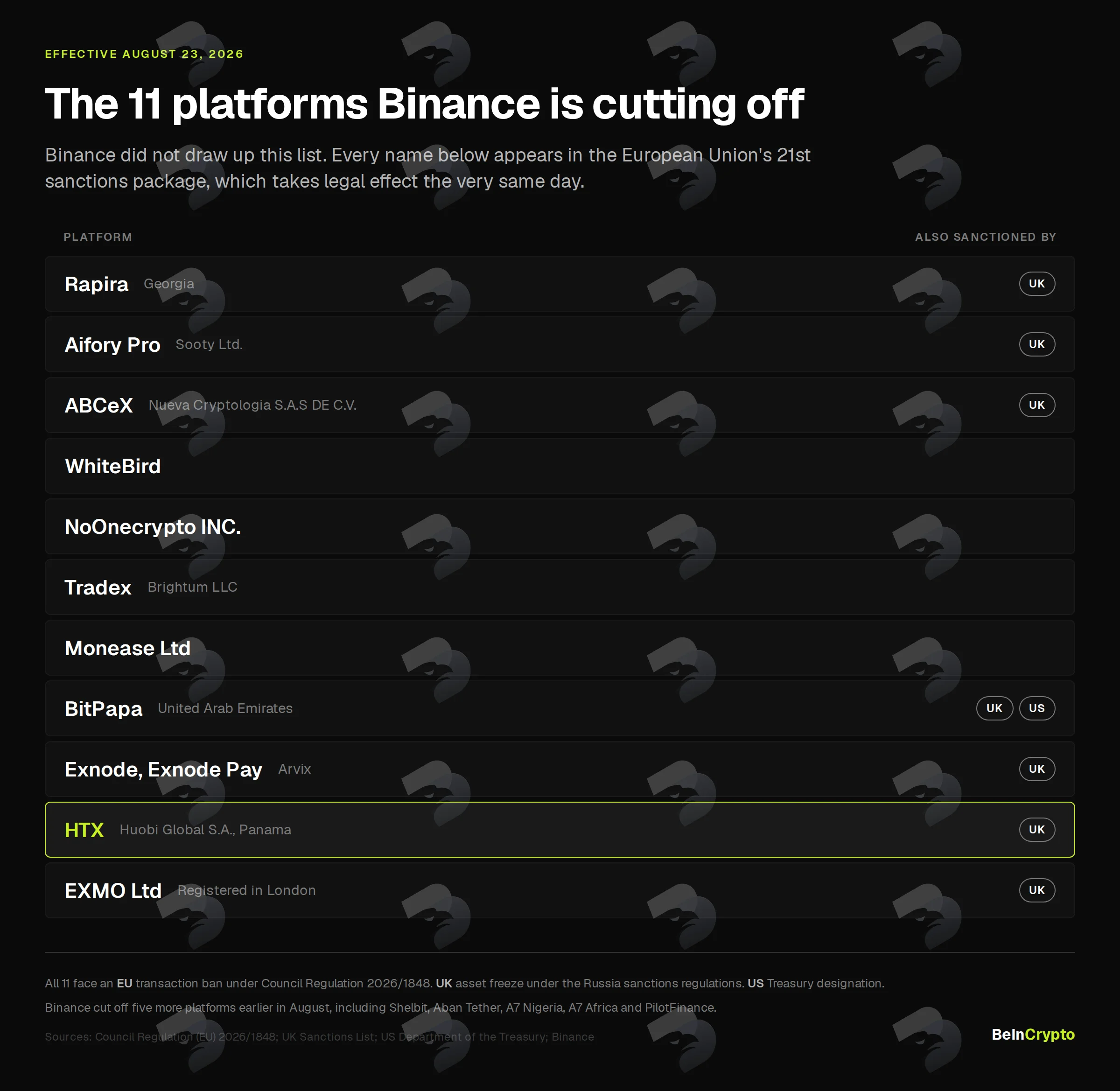1120x1091 pixels.
Task: Click the UK badge on Rapira row
Action: click(x=1036, y=284)
